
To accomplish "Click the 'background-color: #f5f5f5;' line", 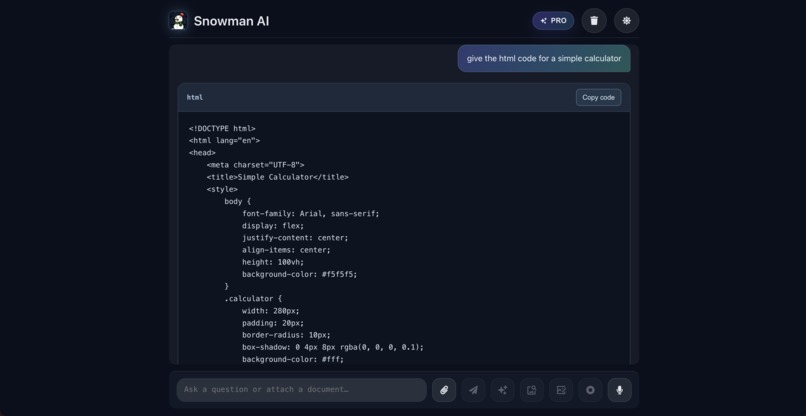I will (x=300, y=275).
